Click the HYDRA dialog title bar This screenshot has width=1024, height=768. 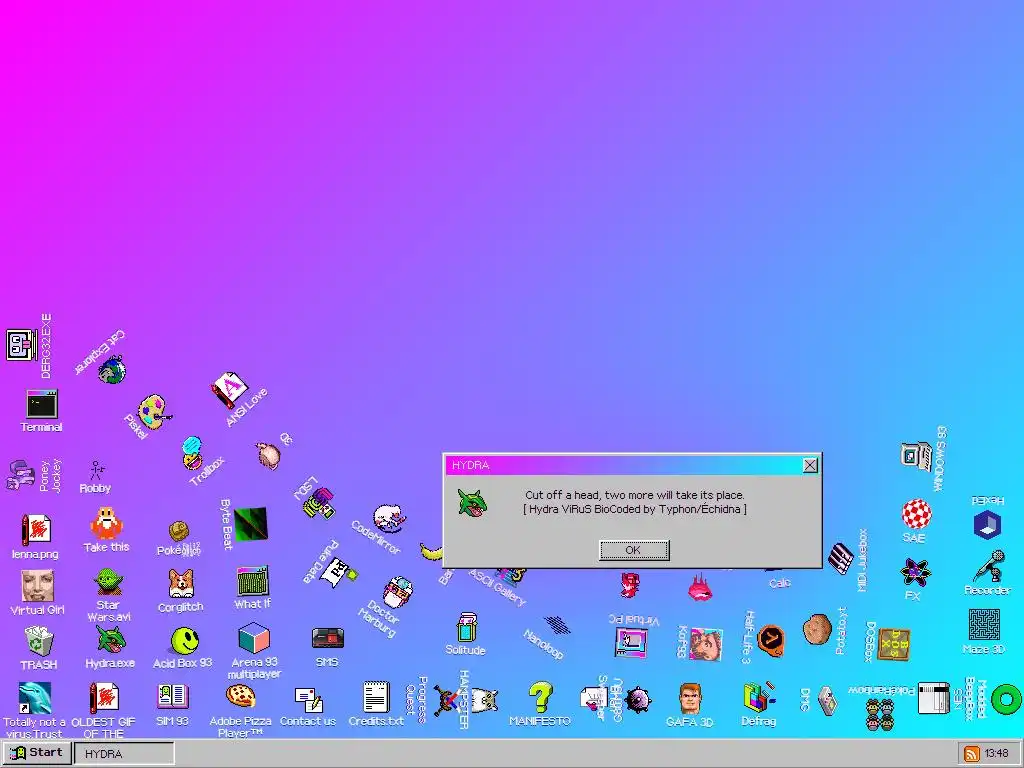(x=632, y=465)
